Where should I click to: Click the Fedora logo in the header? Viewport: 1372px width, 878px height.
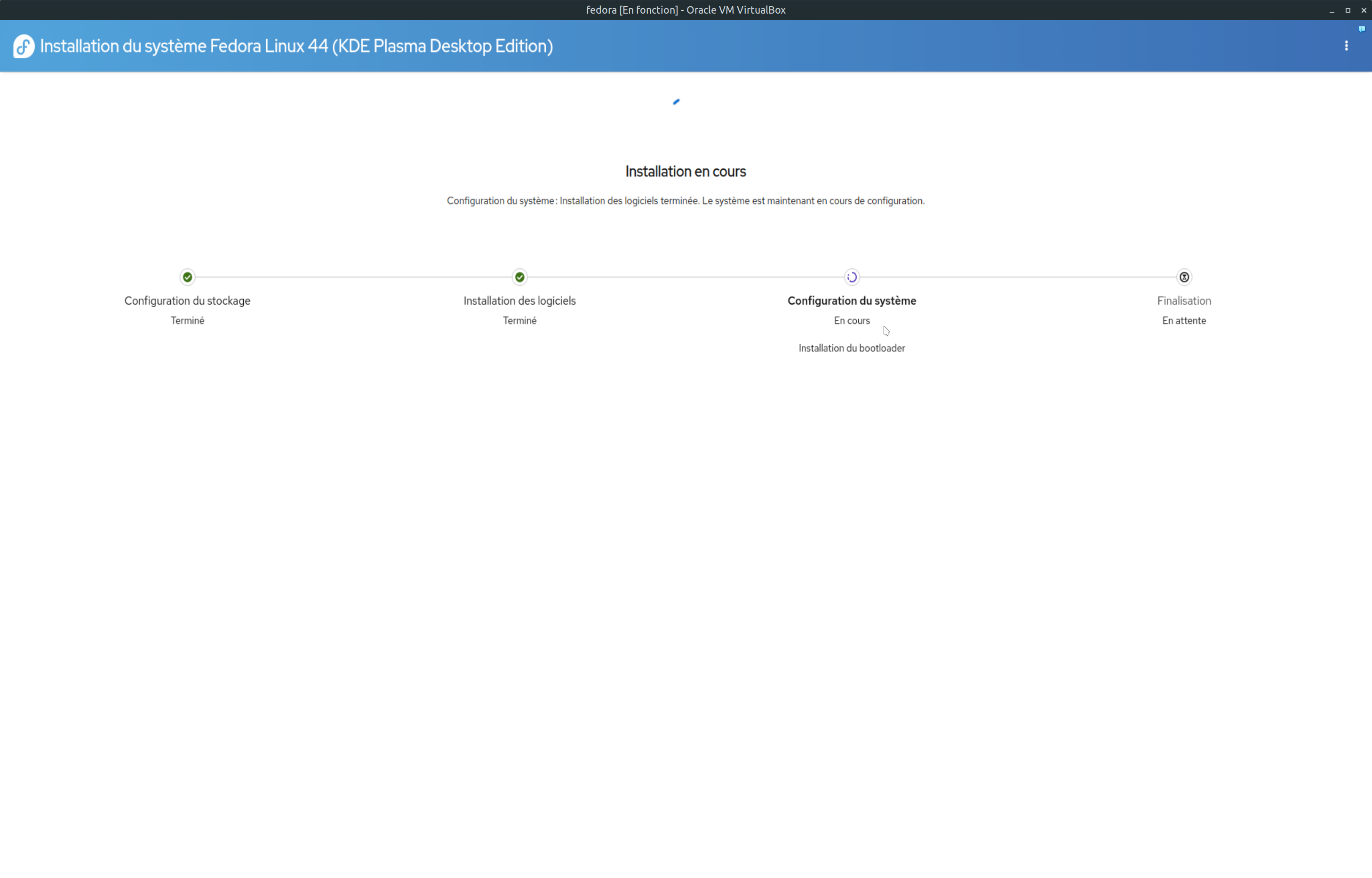pos(24,46)
